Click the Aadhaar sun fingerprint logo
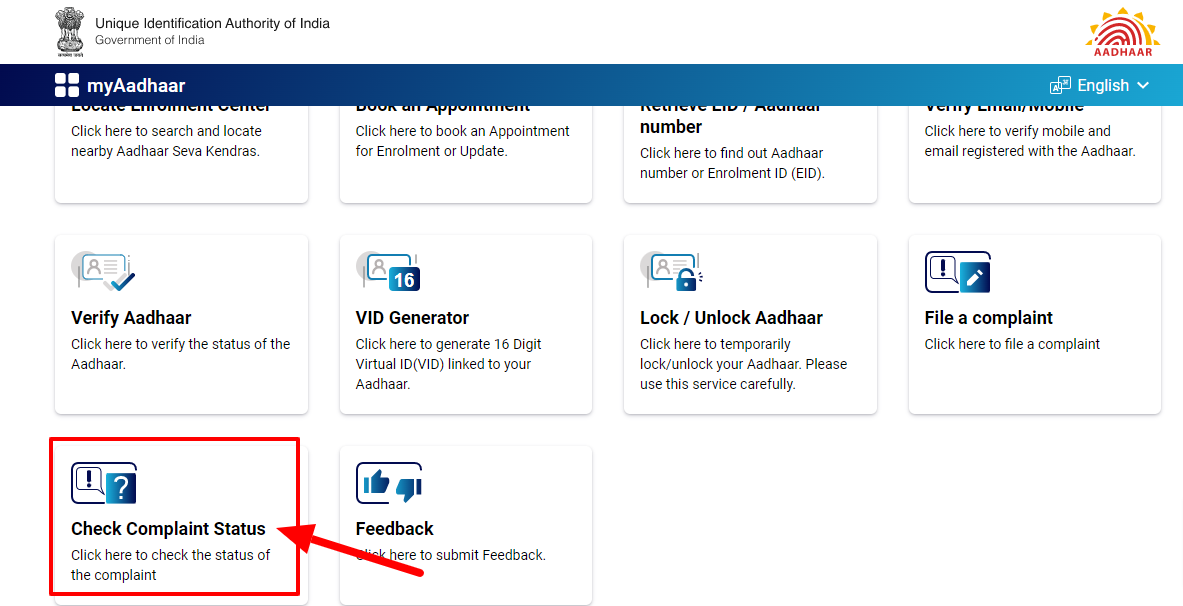The height and width of the screenshot is (606, 1183). coord(1123,32)
